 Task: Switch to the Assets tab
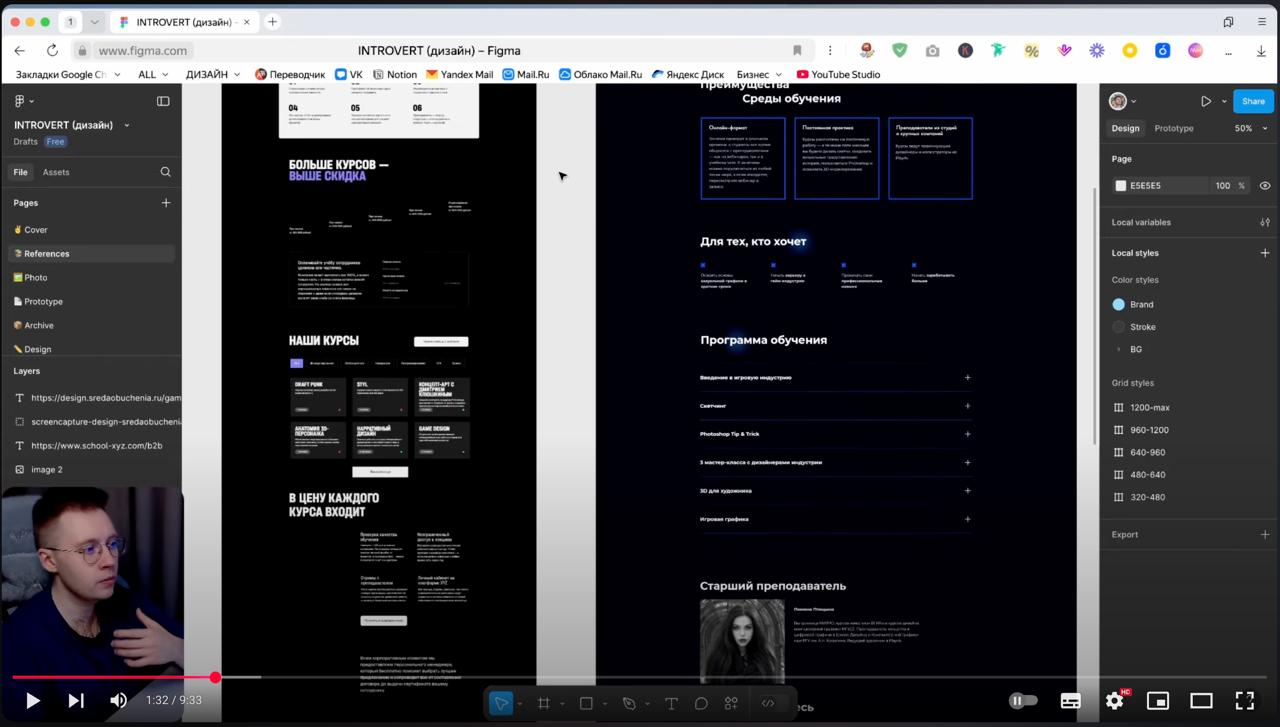point(56,172)
